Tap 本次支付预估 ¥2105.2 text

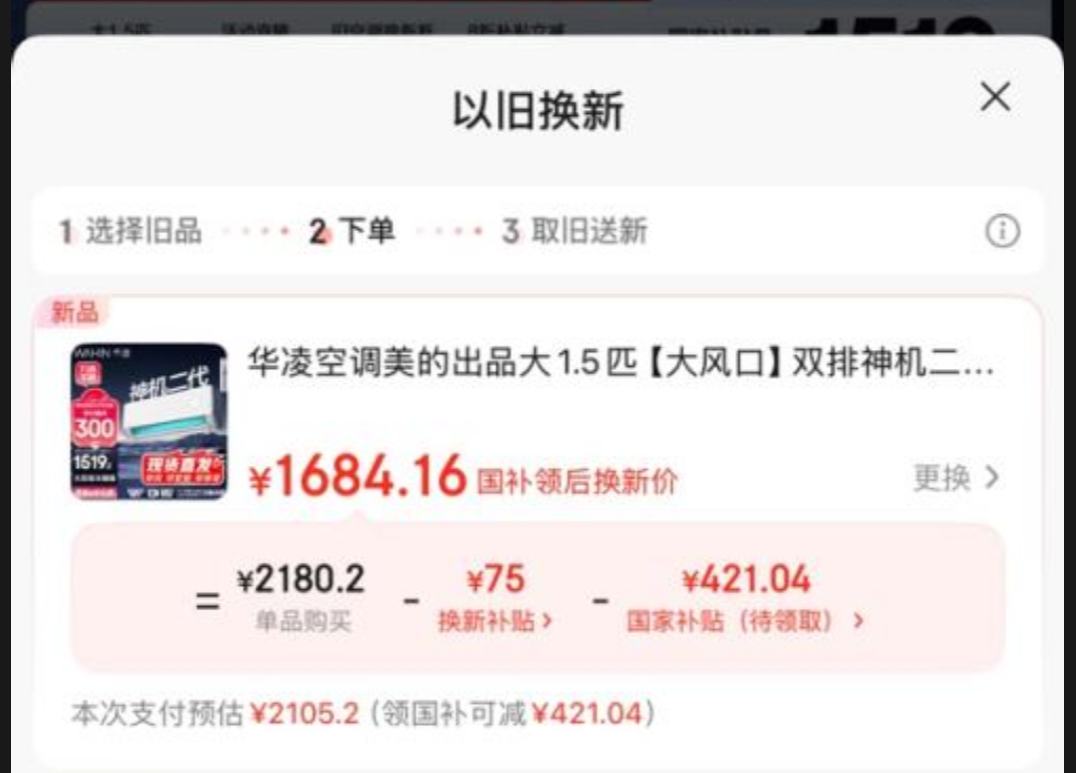(215, 714)
